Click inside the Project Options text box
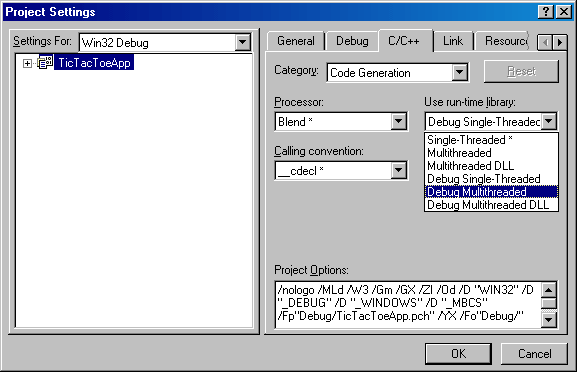 408,305
